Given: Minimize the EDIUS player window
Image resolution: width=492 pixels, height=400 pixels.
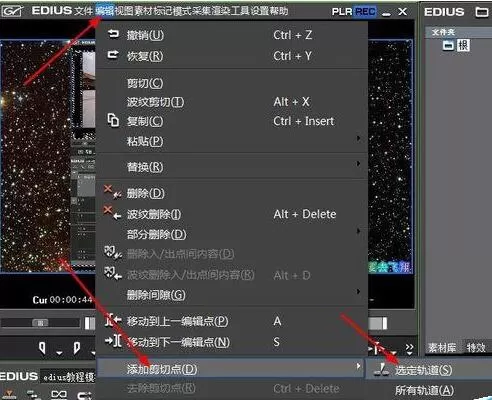Looking at the screenshot, I should click(386, 13).
